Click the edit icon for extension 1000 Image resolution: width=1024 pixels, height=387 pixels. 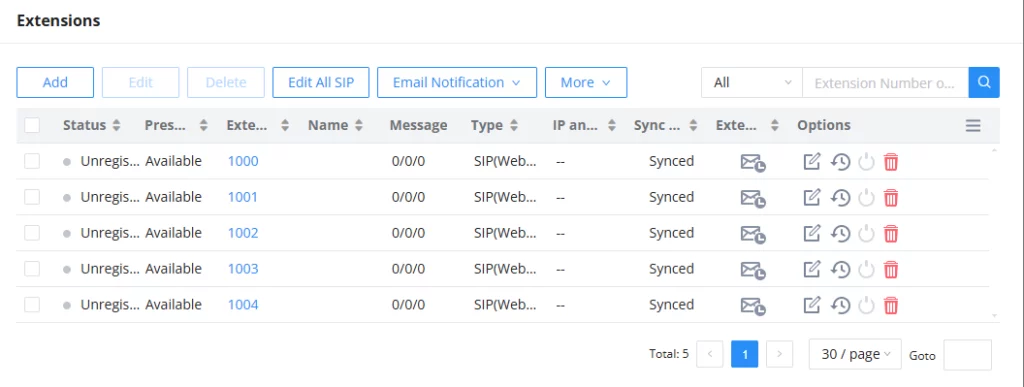click(811, 161)
